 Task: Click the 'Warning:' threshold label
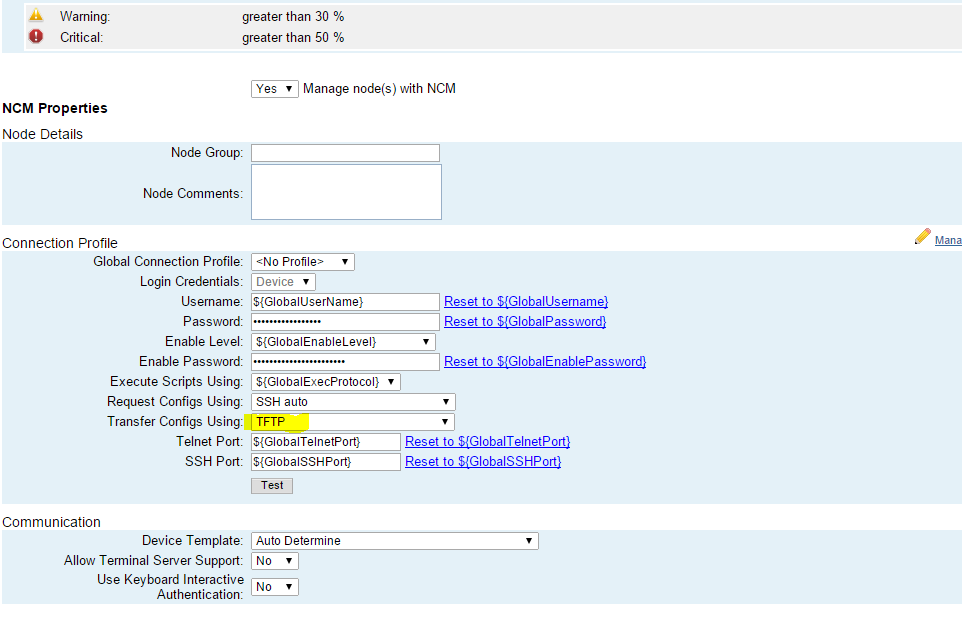(85, 17)
